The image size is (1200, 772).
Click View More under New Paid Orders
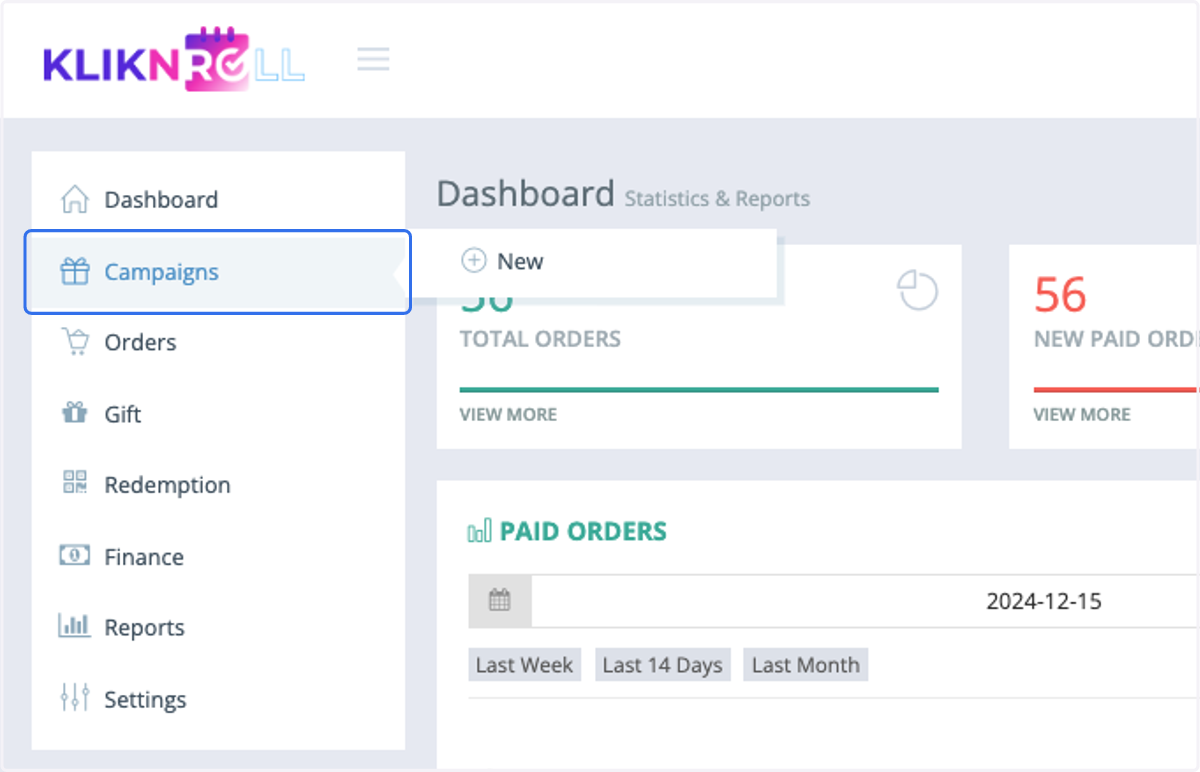click(1082, 414)
